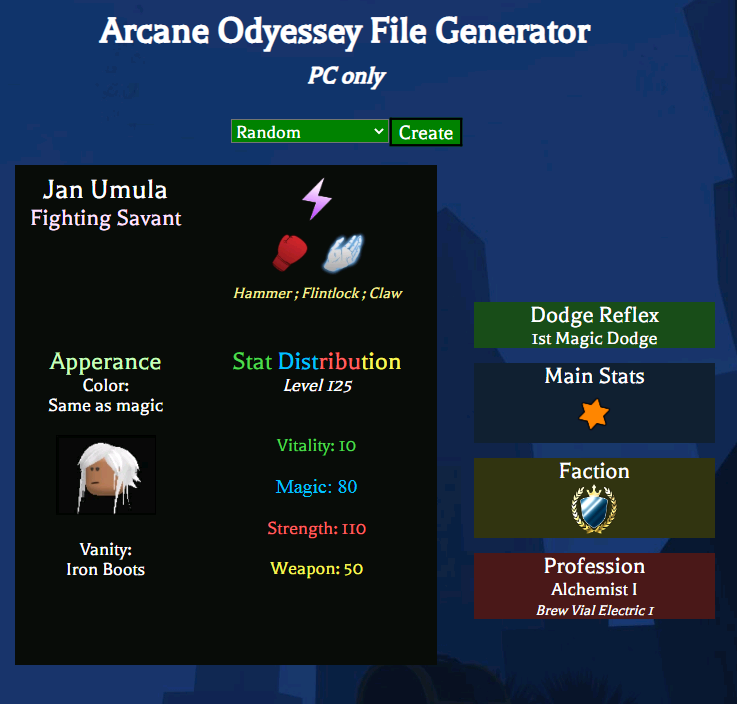Click the PC only subtitle
The width and height of the screenshot is (737, 704).
pos(347,76)
